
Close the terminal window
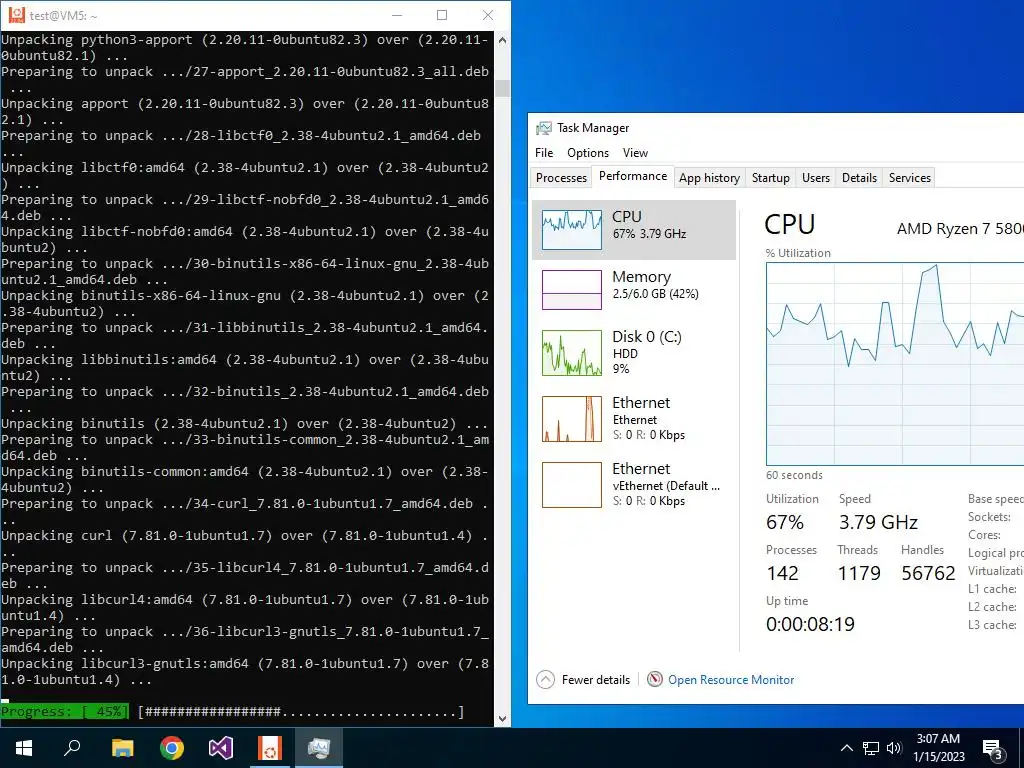coord(488,15)
